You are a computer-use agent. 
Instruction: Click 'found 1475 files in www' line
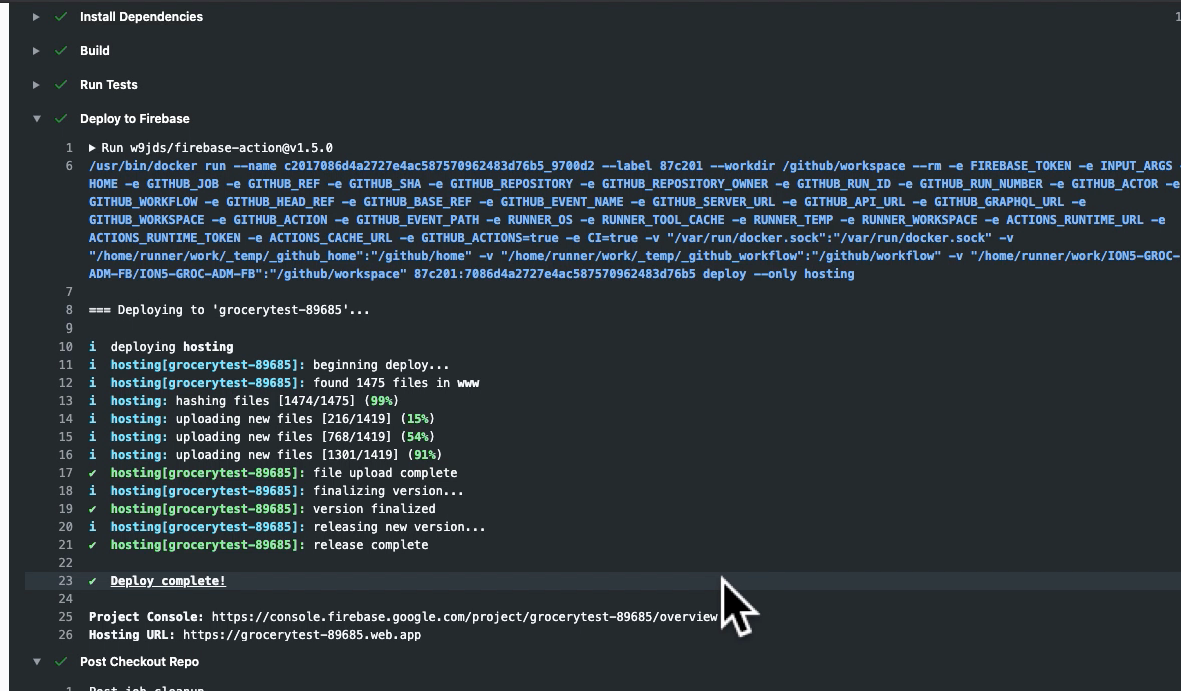pos(396,383)
